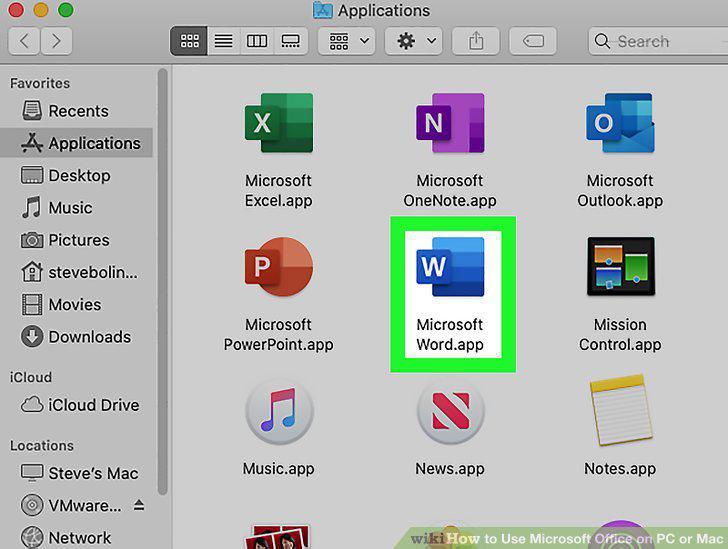Screen dimensions: 728x549
Task: Select Microsoft Word app icon
Action: pyautogui.click(x=450, y=267)
